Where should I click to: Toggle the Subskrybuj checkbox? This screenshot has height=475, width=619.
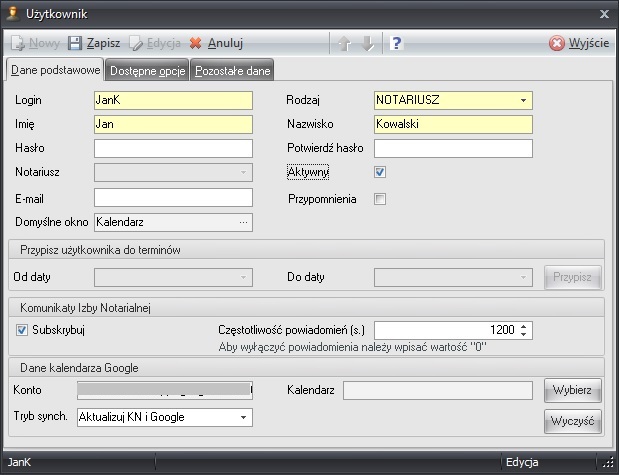(x=23, y=329)
